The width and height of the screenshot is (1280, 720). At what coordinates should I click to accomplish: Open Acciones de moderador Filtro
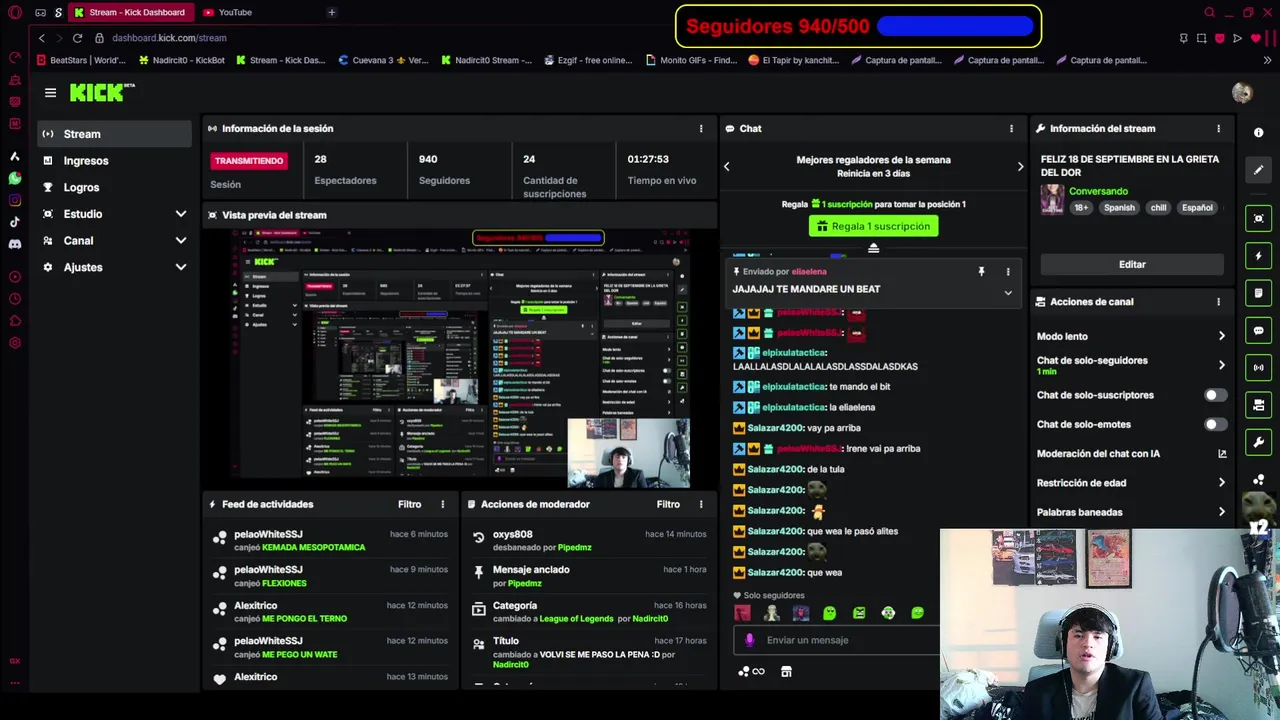[x=668, y=504]
